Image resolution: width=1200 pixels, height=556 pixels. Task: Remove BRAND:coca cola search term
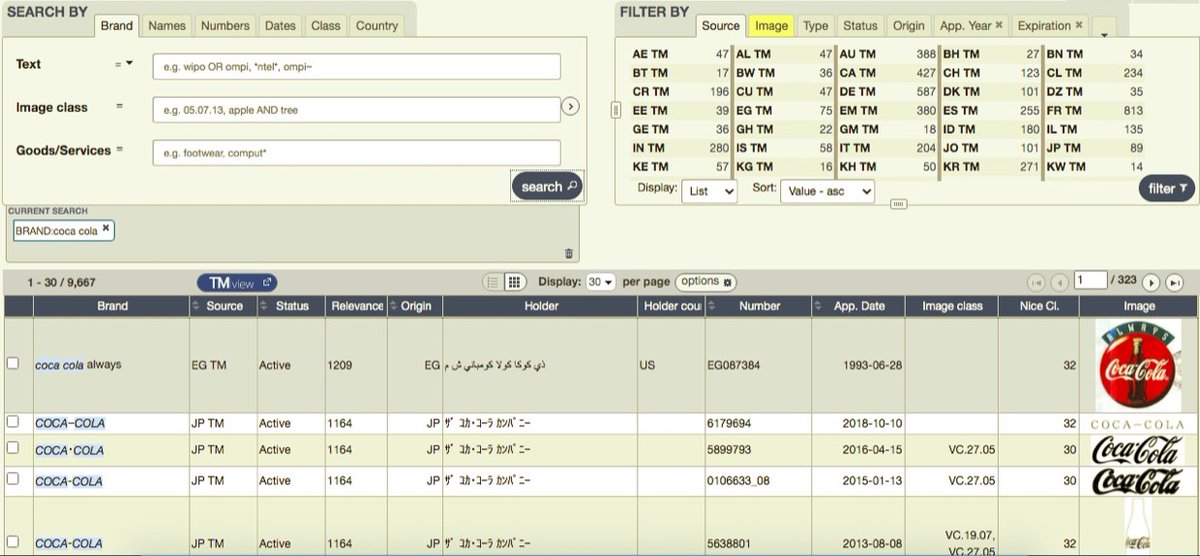click(x=106, y=229)
